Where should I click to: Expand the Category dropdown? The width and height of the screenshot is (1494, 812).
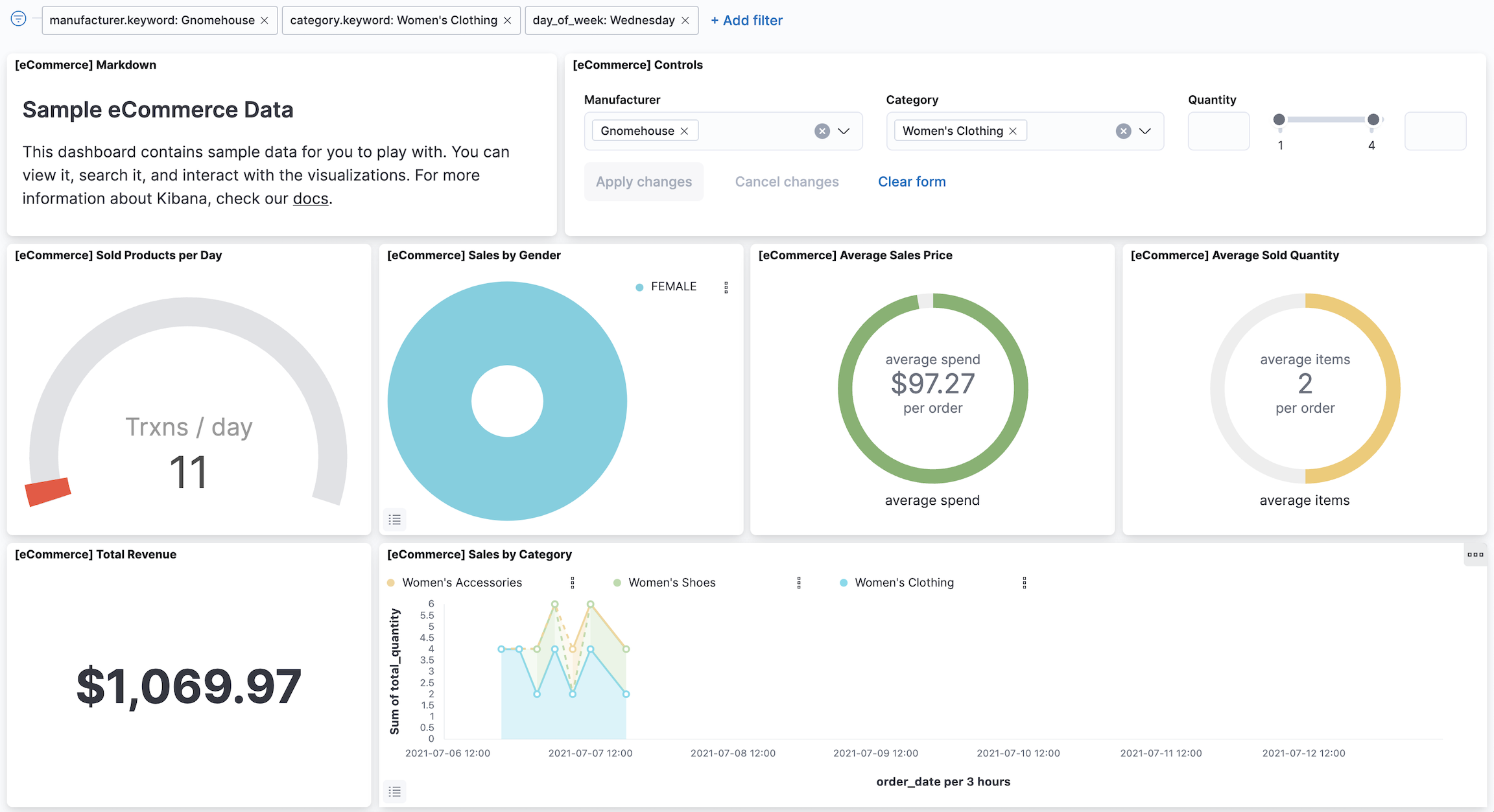(x=1145, y=131)
